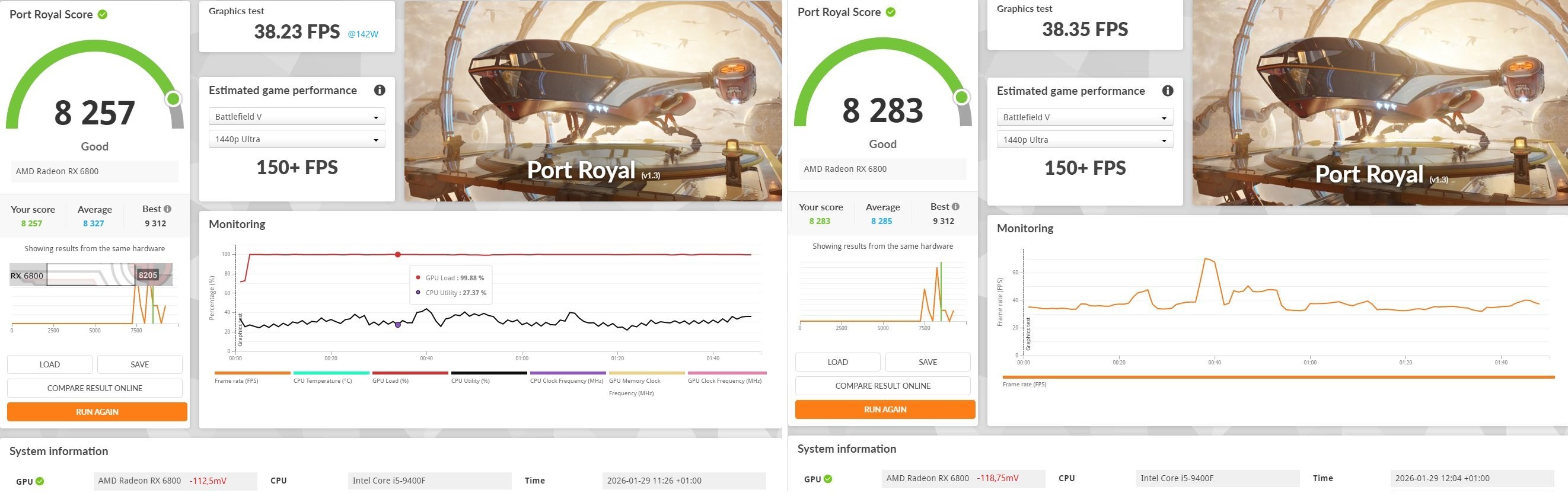
Task: Click time value 2026-01-29 12:04 +01:00
Action: click(1473, 478)
